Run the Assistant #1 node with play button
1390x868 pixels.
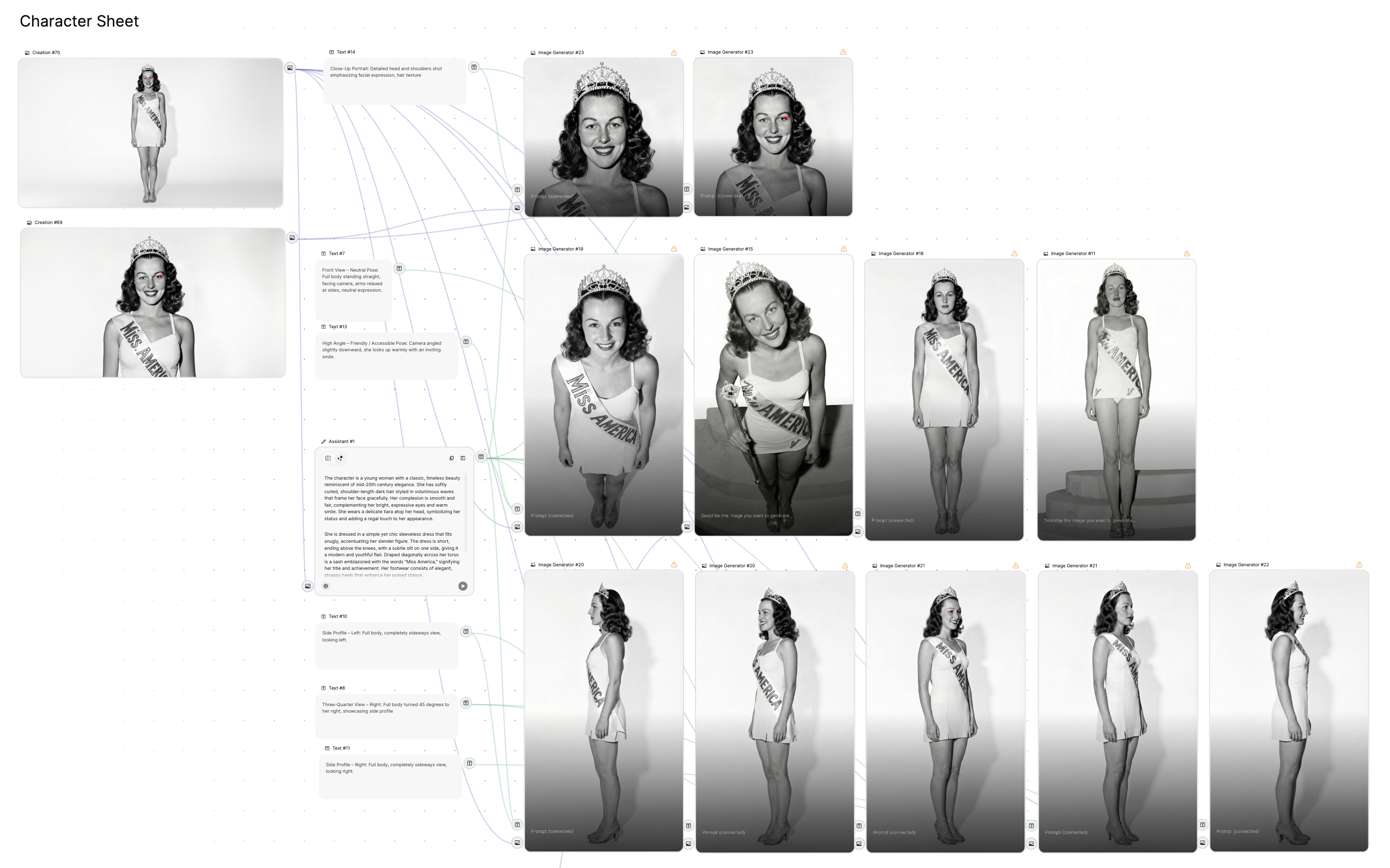(x=462, y=586)
